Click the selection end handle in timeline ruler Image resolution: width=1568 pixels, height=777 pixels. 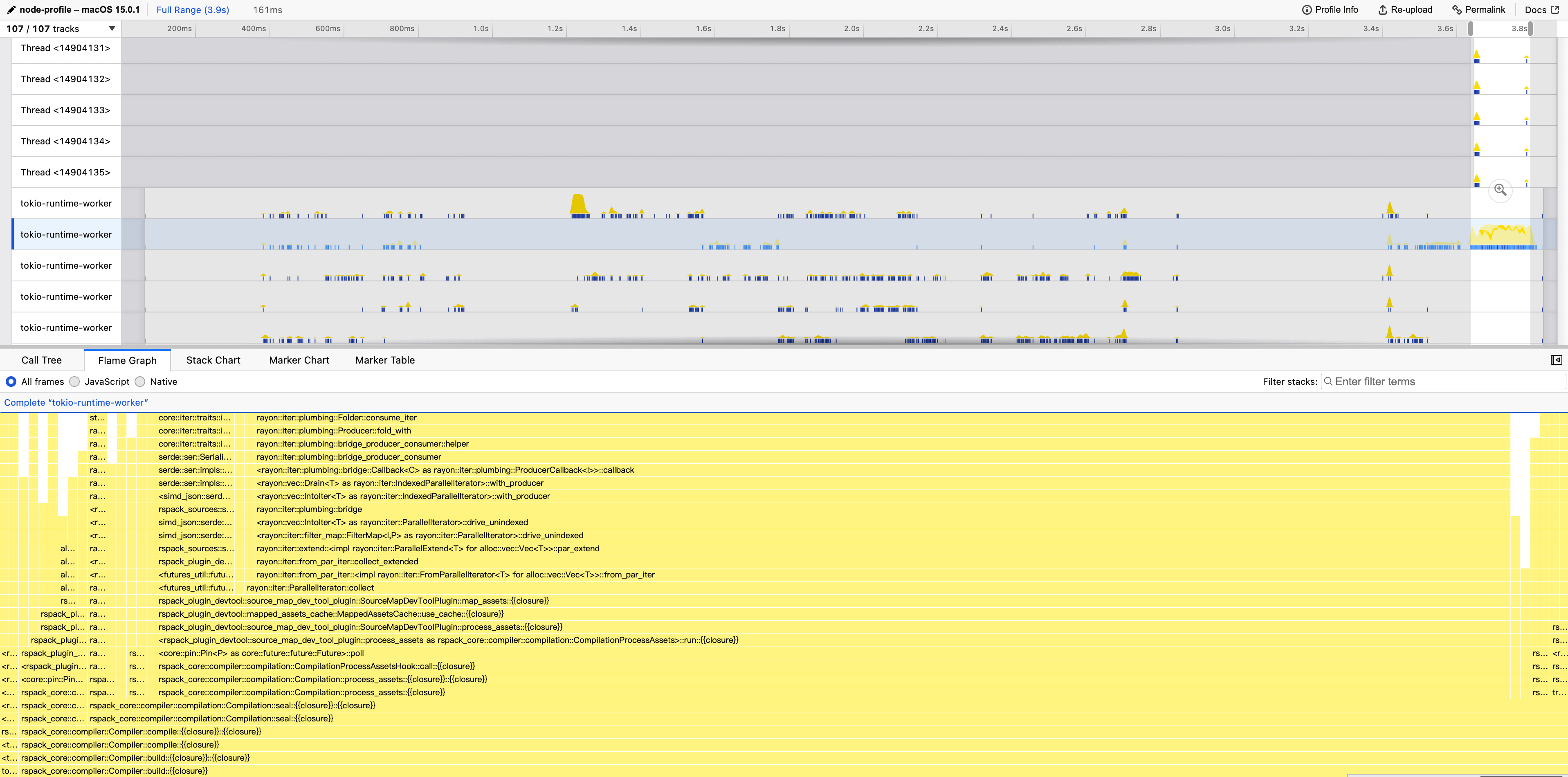point(1530,29)
